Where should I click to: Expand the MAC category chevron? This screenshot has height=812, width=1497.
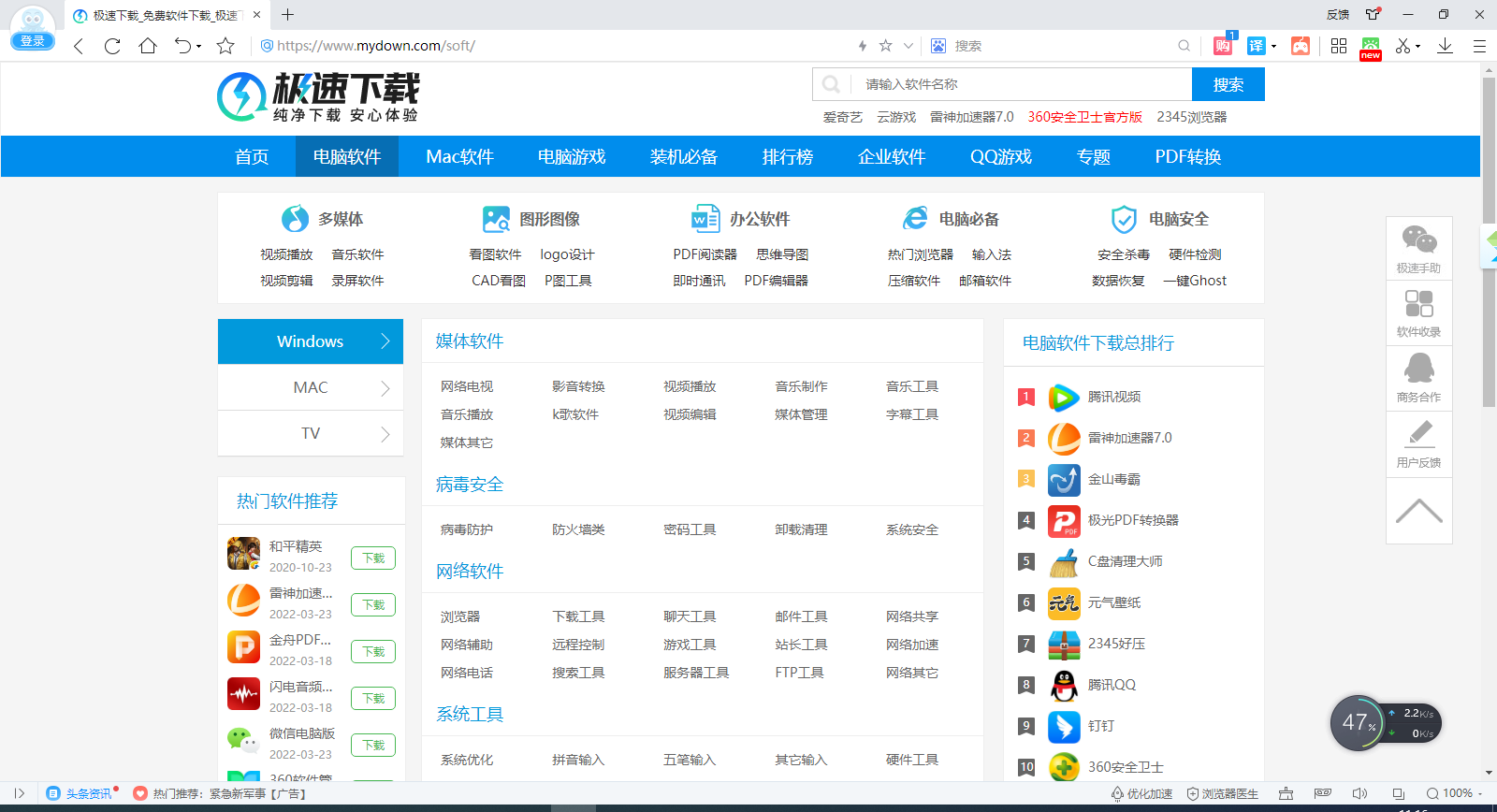point(385,387)
